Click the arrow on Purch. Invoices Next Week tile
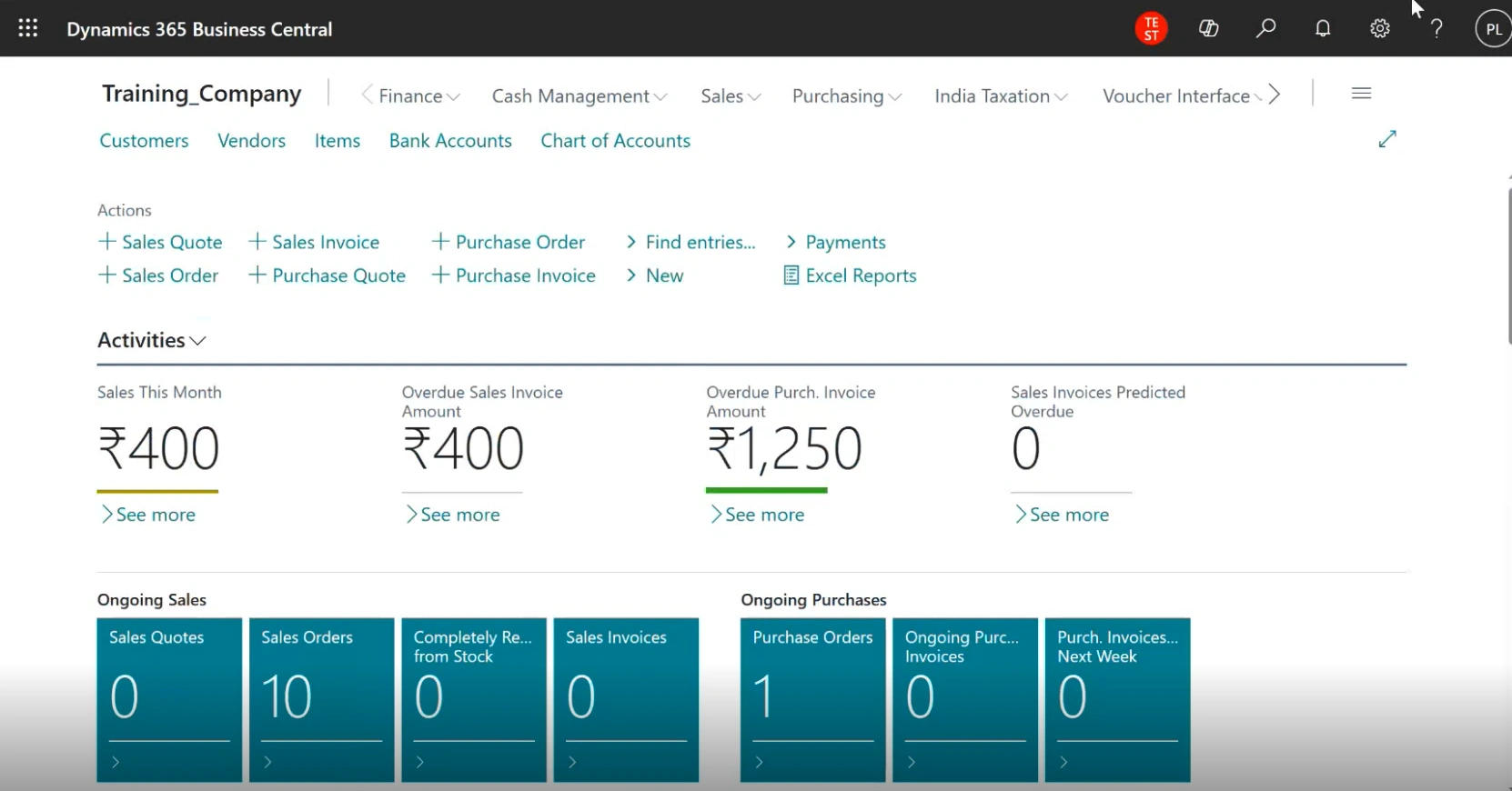The image size is (1512, 791). [1063, 762]
